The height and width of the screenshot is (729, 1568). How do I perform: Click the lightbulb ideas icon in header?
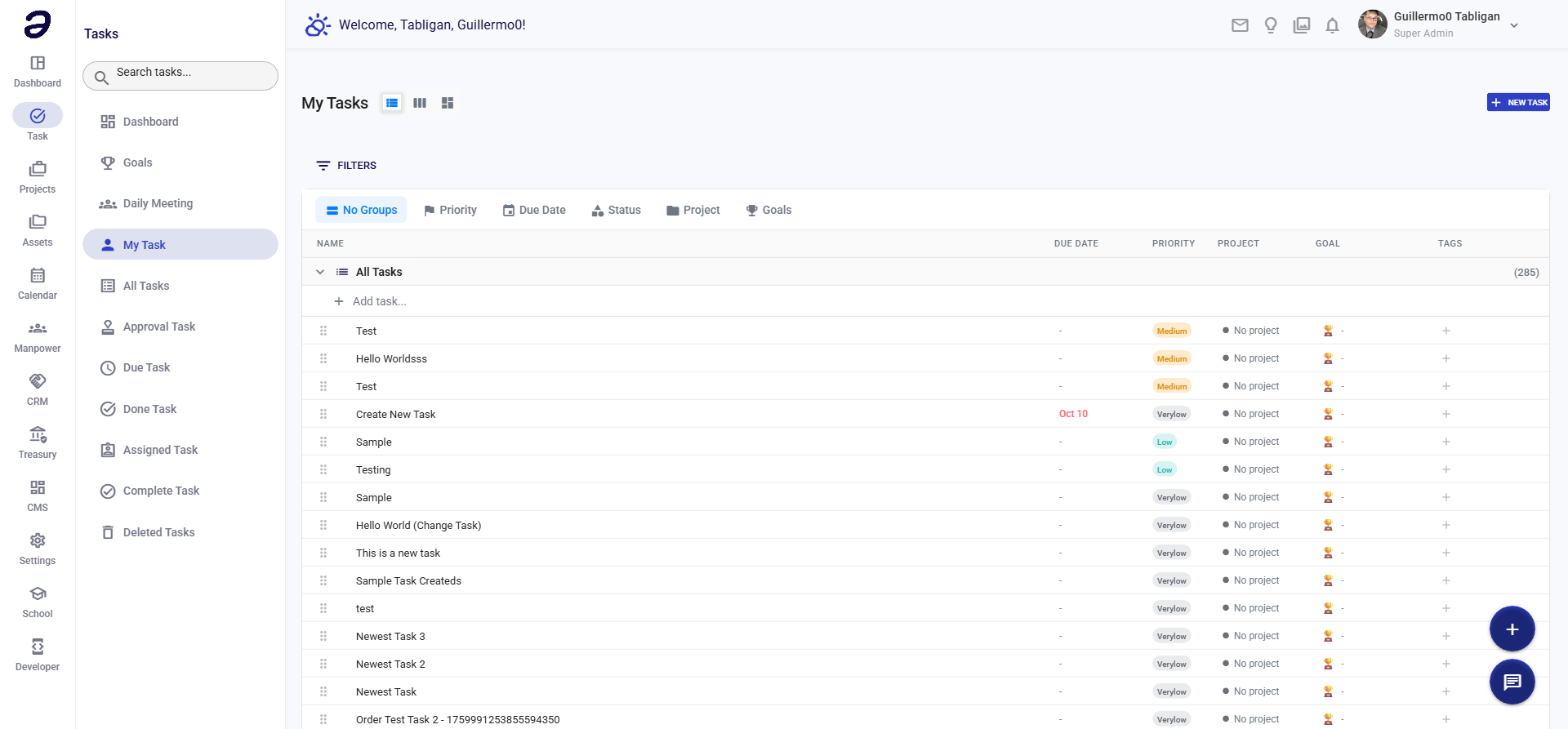pyautogui.click(x=1271, y=25)
